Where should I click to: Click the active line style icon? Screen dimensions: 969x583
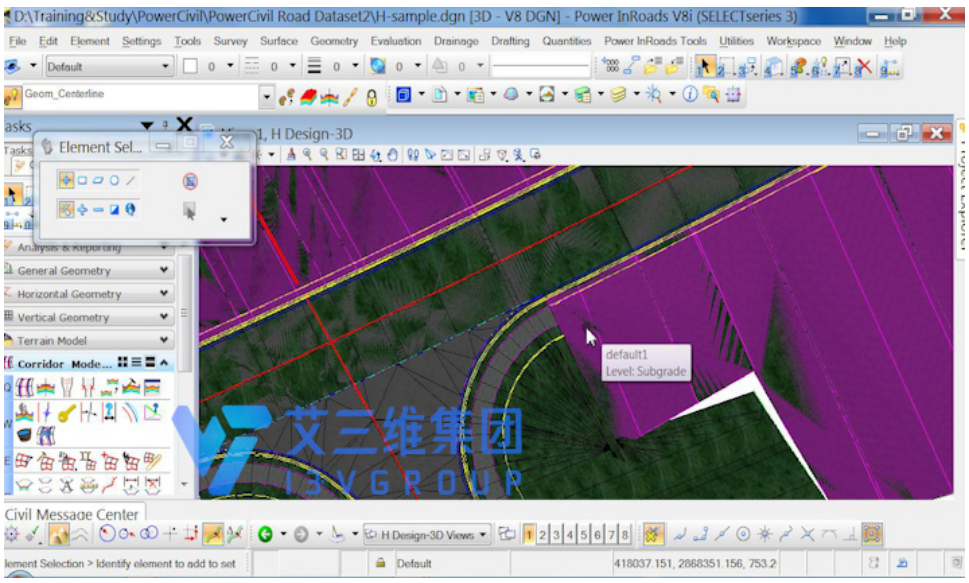pyautogui.click(x=252, y=66)
